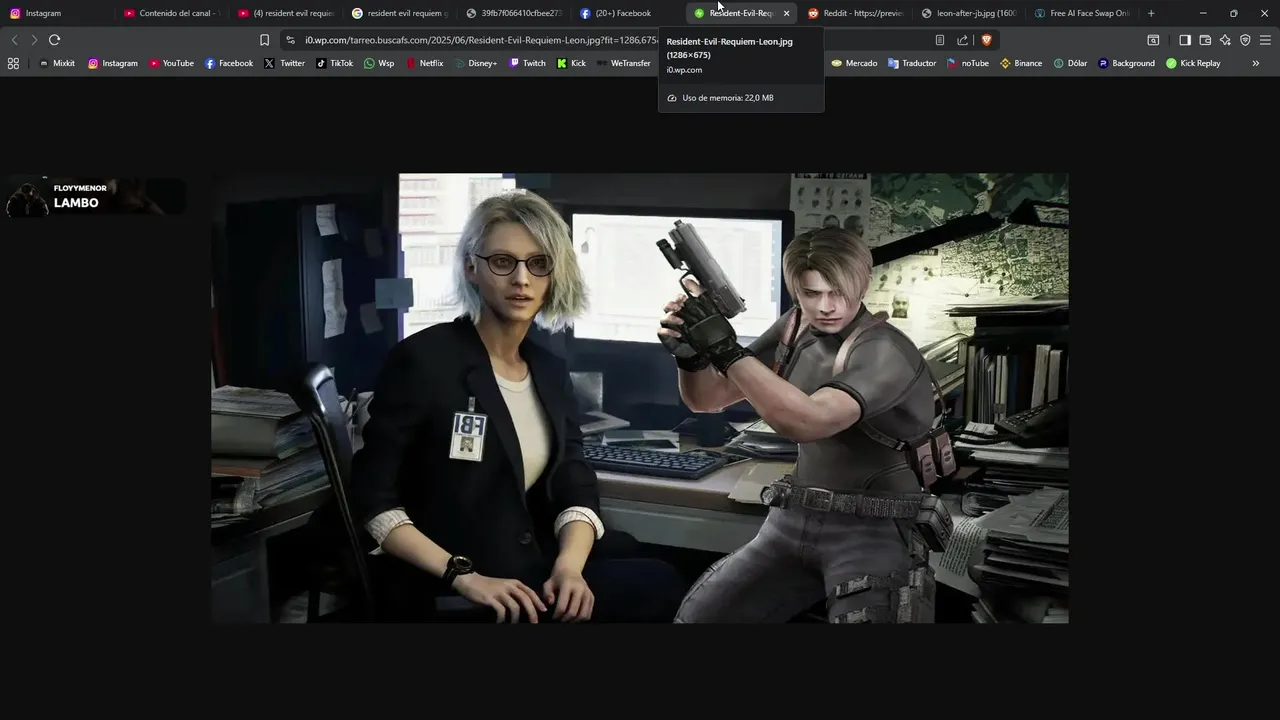Open the Background bookmark
This screenshot has width=1280, height=720.
[x=1126, y=63]
